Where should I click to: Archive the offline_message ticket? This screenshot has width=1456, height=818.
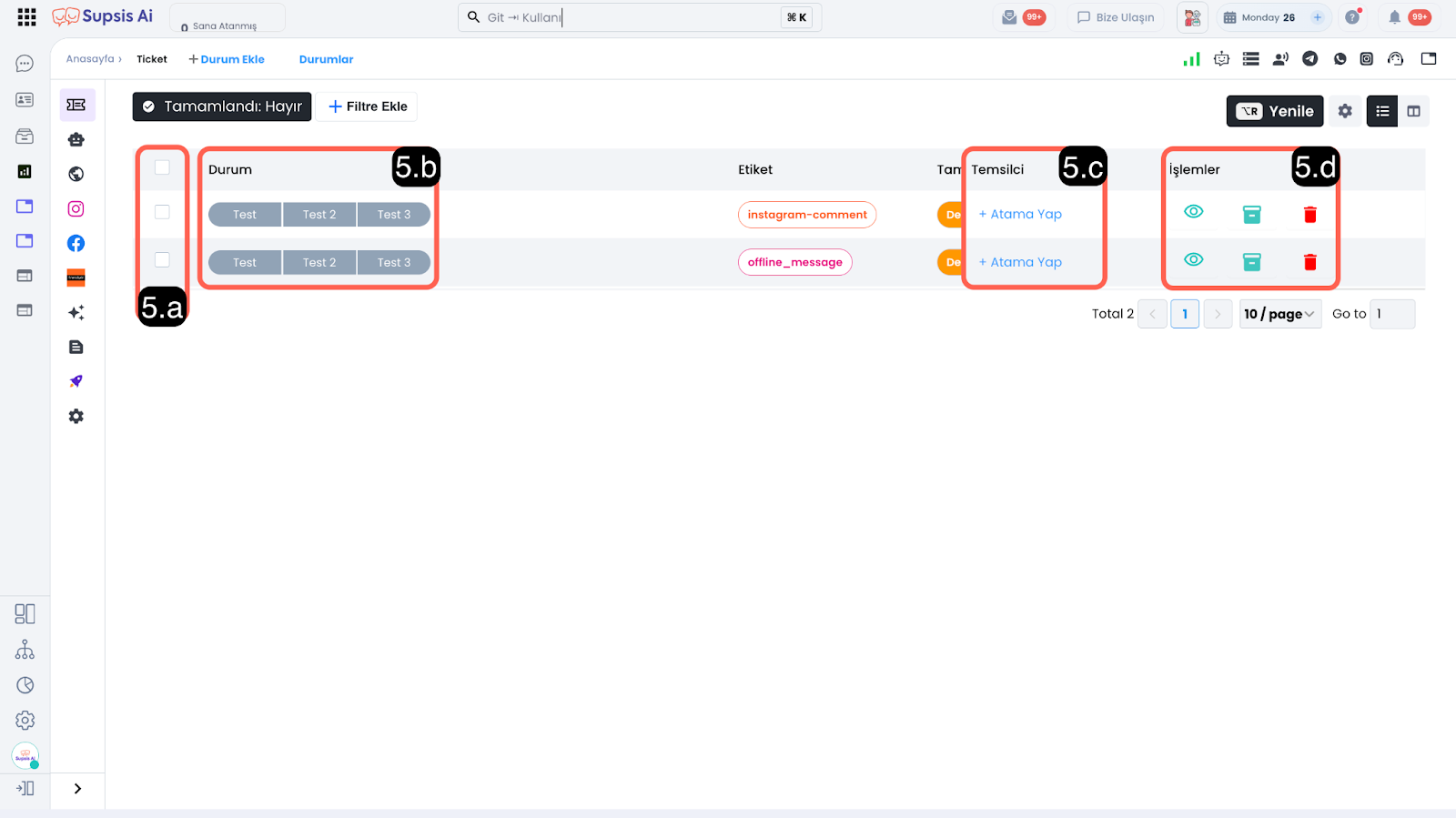[x=1251, y=262]
